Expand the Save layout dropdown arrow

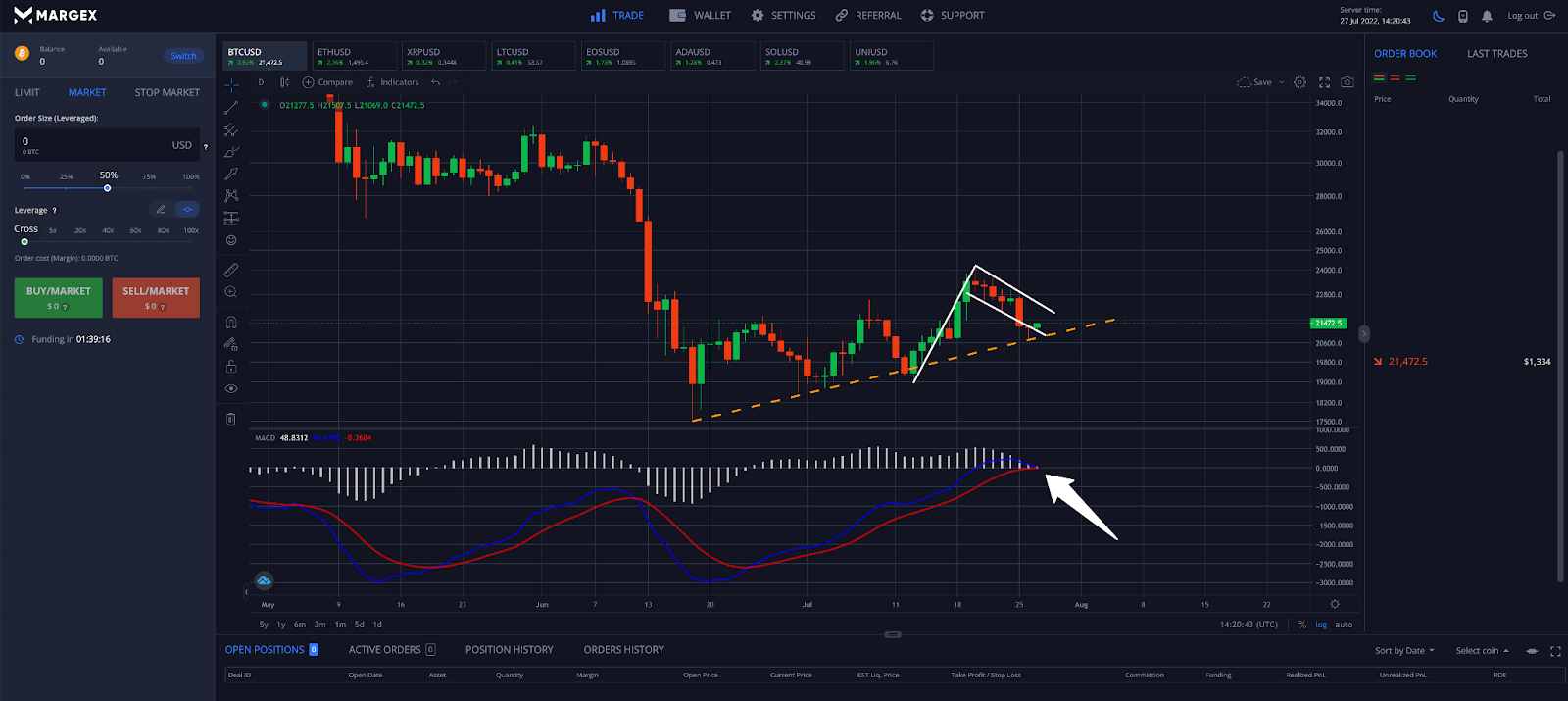click(1281, 82)
